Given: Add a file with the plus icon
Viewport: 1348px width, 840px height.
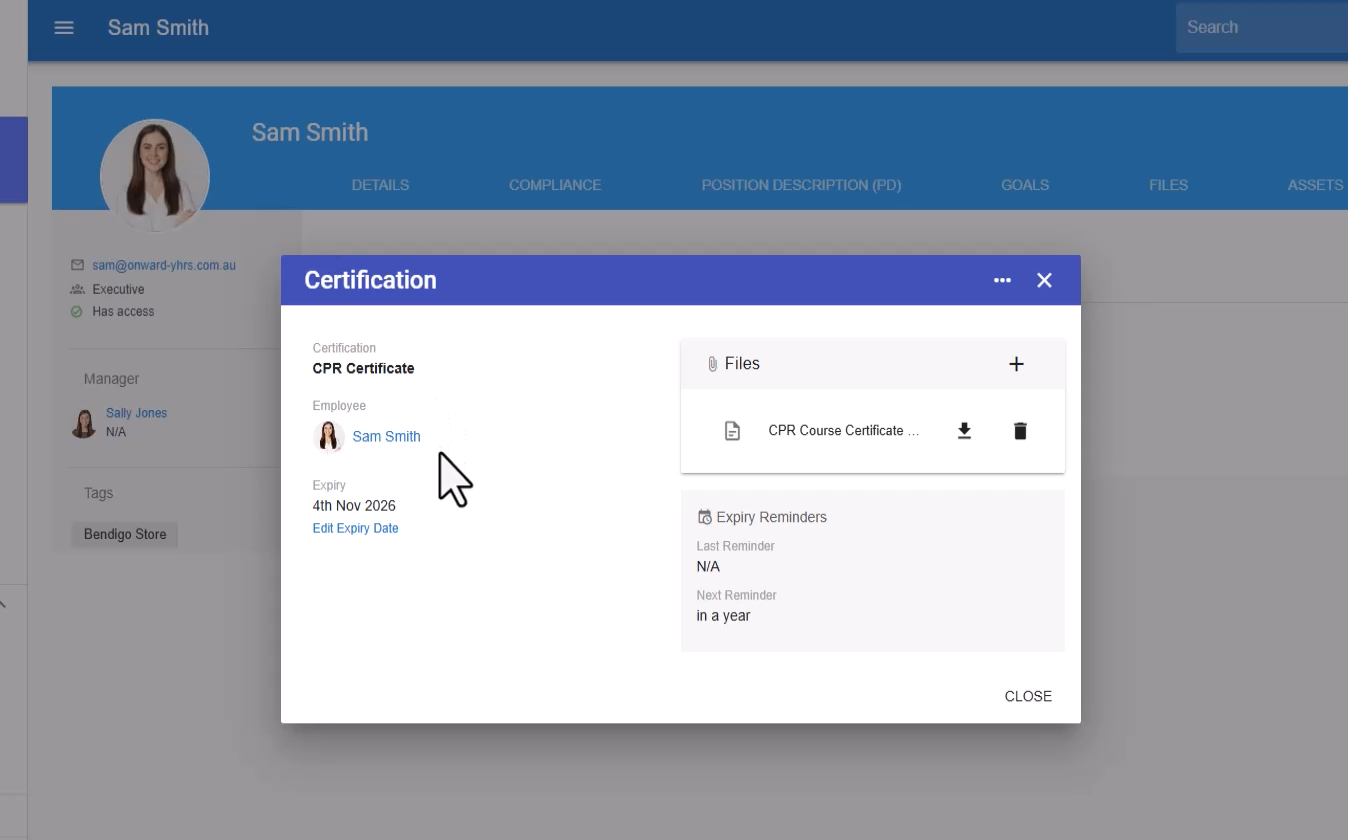Looking at the screenshot, I should tap(1016, 364).
